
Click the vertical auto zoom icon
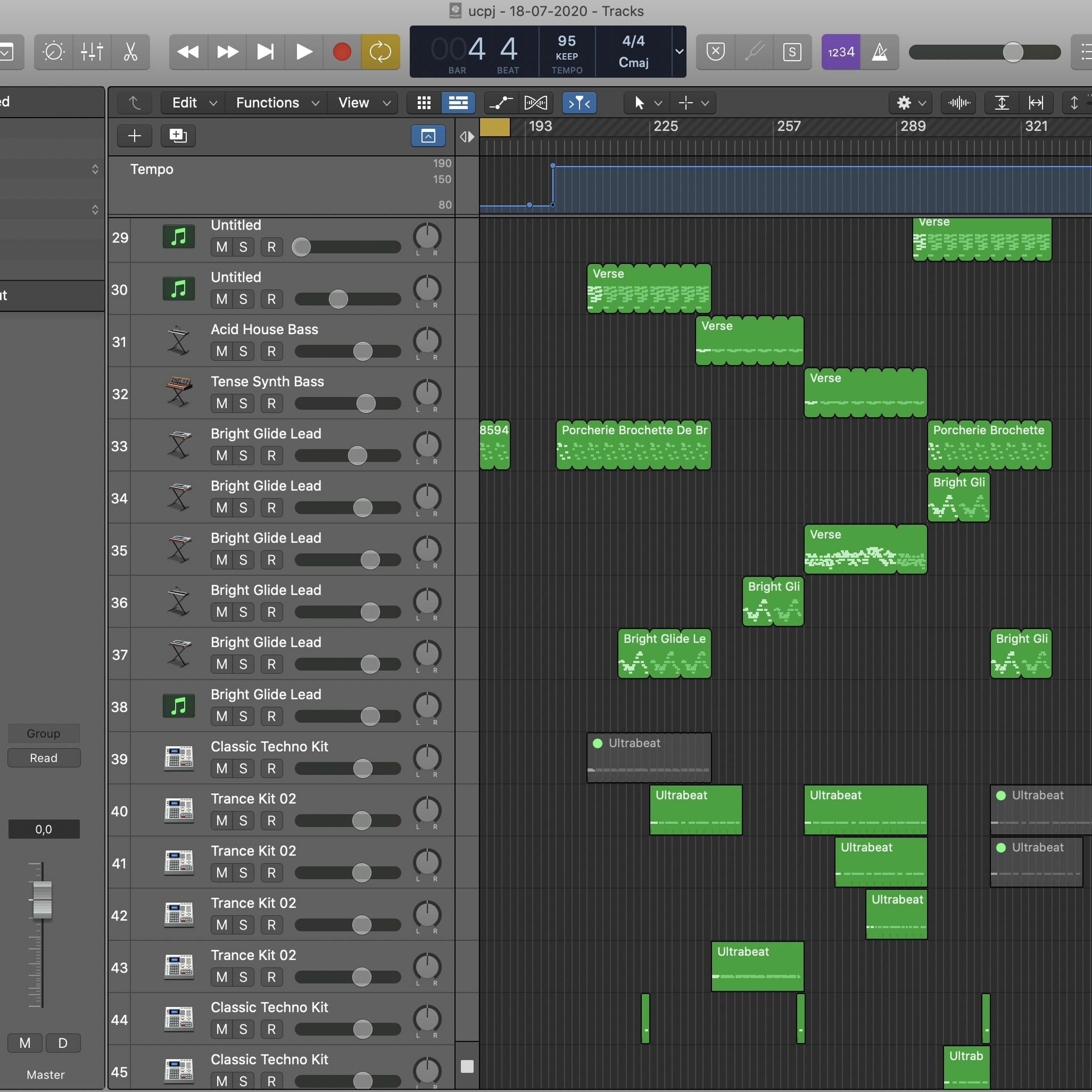(x=1002, y=103)
